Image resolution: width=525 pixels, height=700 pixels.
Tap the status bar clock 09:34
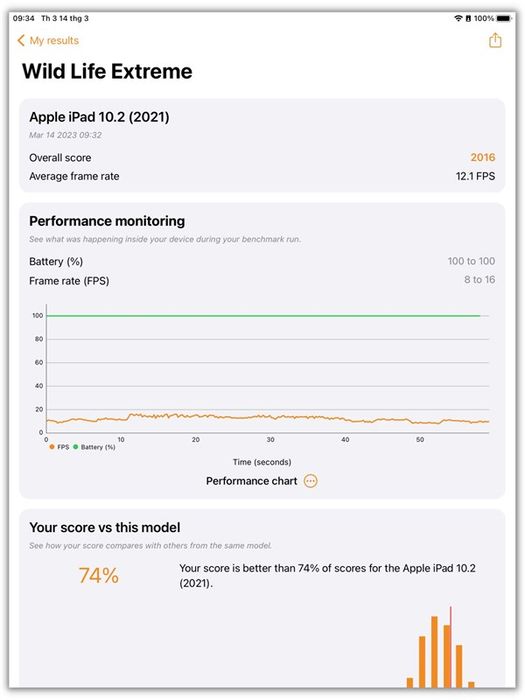click(x=24, y=18)
